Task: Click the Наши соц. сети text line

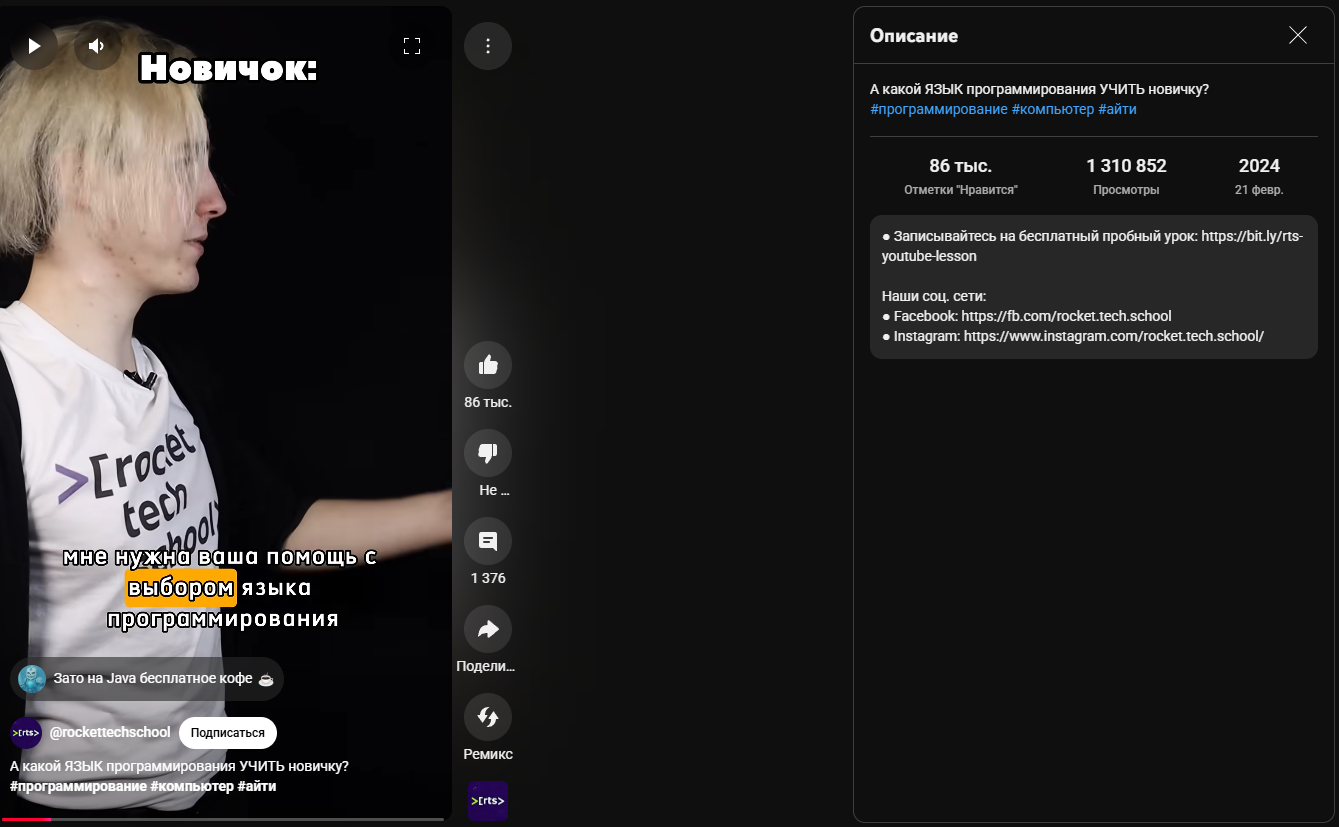Action: click(x=934, y=296)
